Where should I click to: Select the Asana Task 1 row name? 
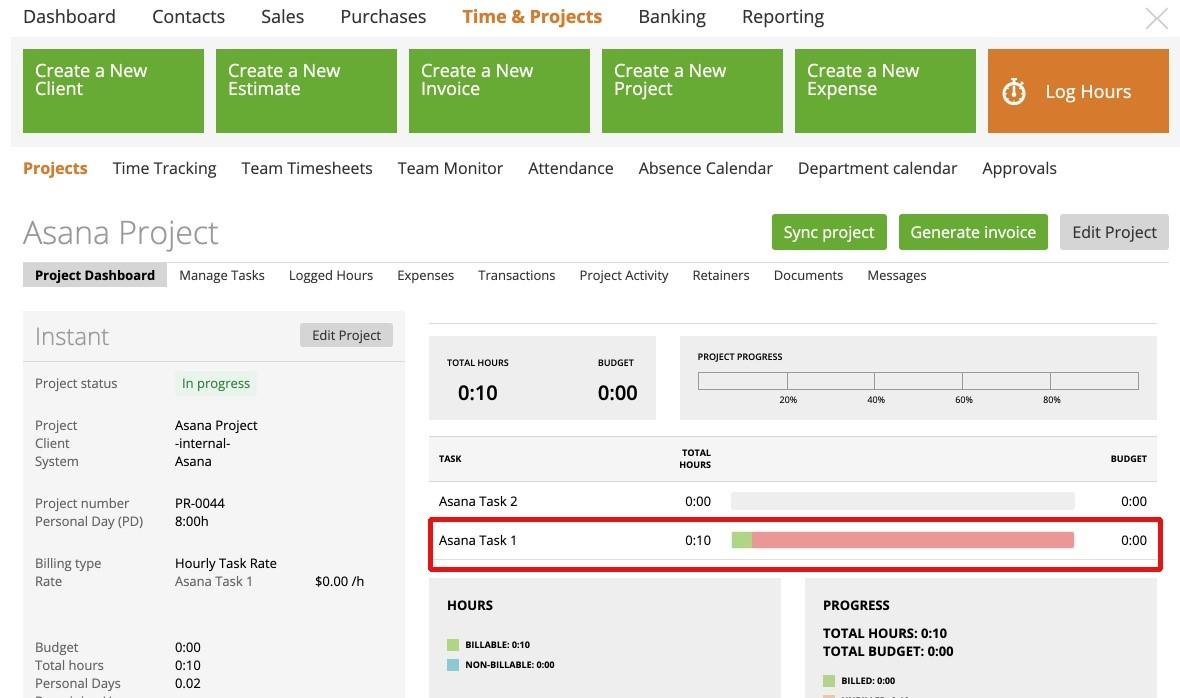[x=478, y=540]
